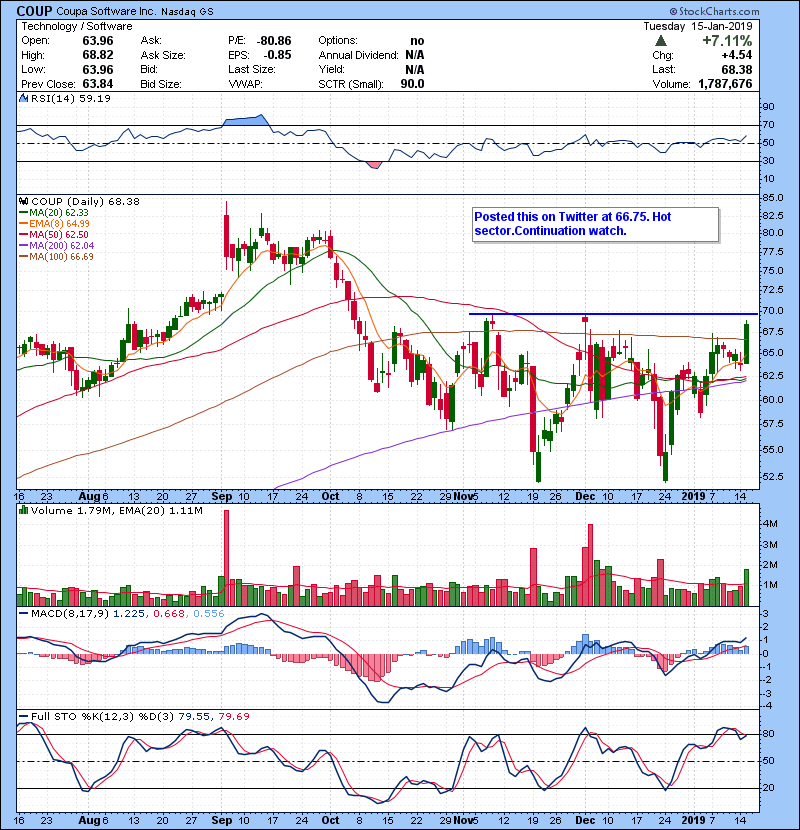
Task: Click the COUP ticker symbol in the header
Action: pyautogui.click(x=34, y=11)
